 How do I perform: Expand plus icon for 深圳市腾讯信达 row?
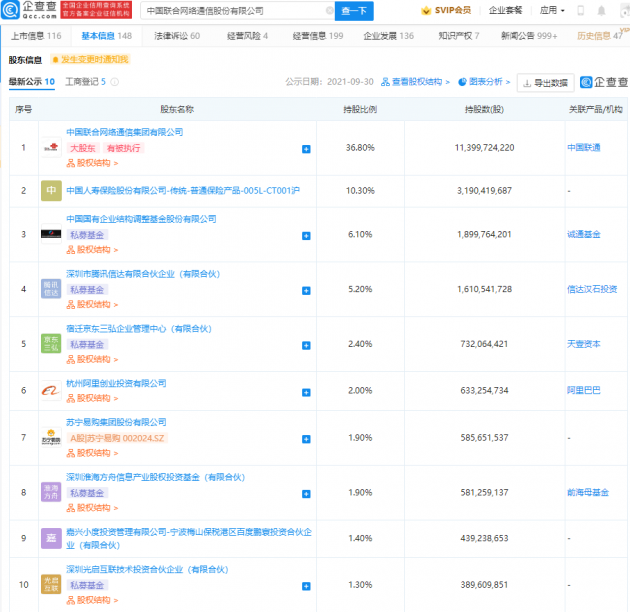click(306, 291)
